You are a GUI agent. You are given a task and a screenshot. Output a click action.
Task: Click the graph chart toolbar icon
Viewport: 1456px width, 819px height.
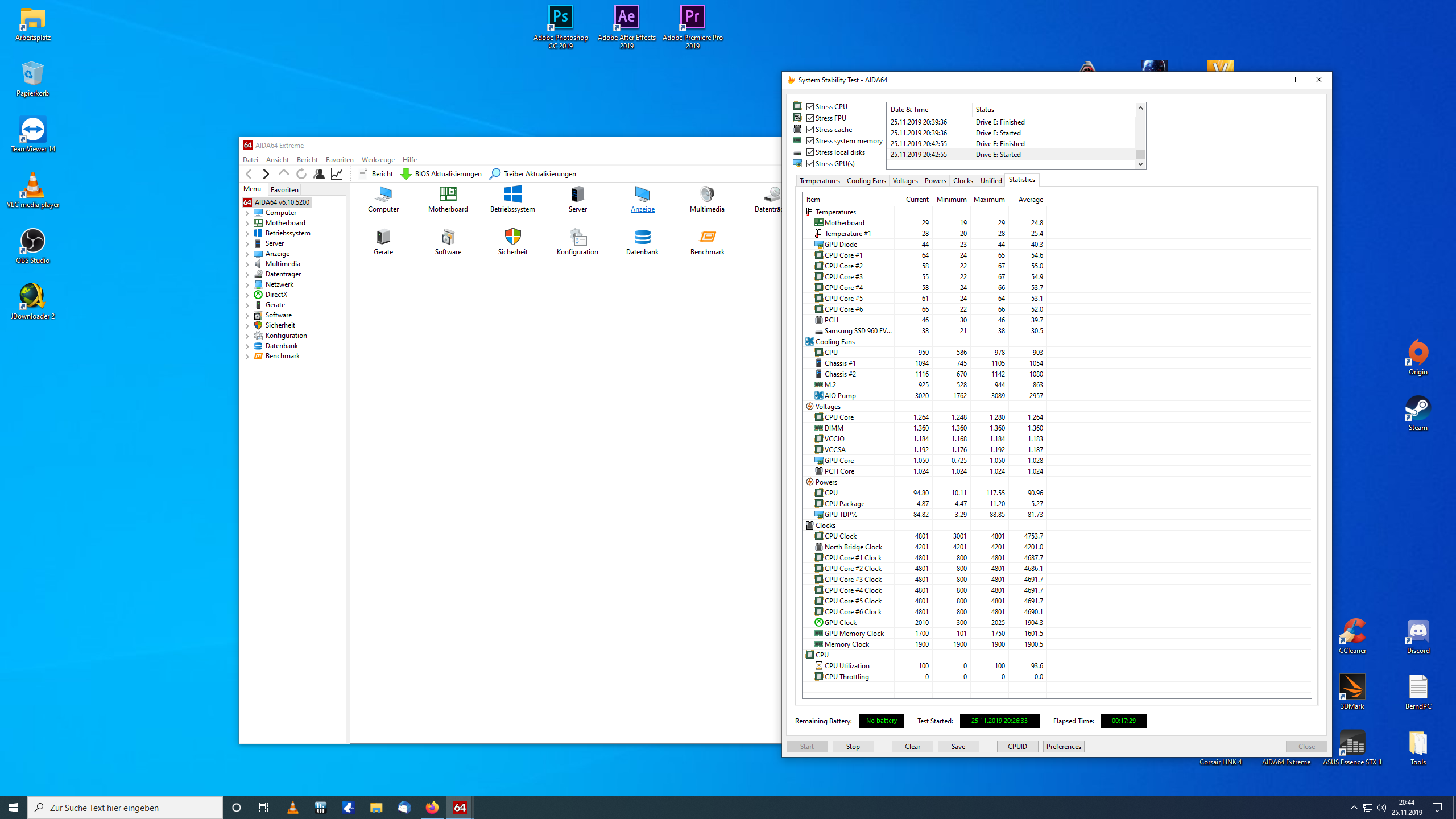[337, 174]
